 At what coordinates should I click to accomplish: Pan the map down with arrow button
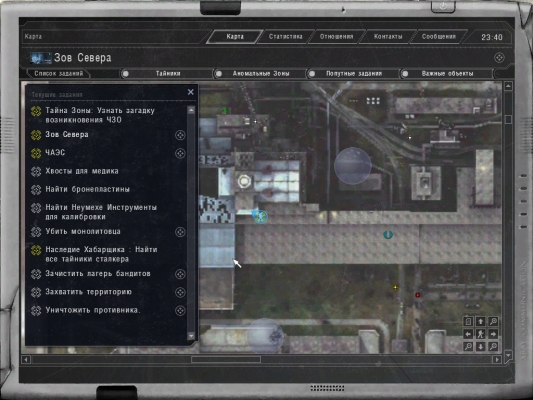tap(481, 347)
